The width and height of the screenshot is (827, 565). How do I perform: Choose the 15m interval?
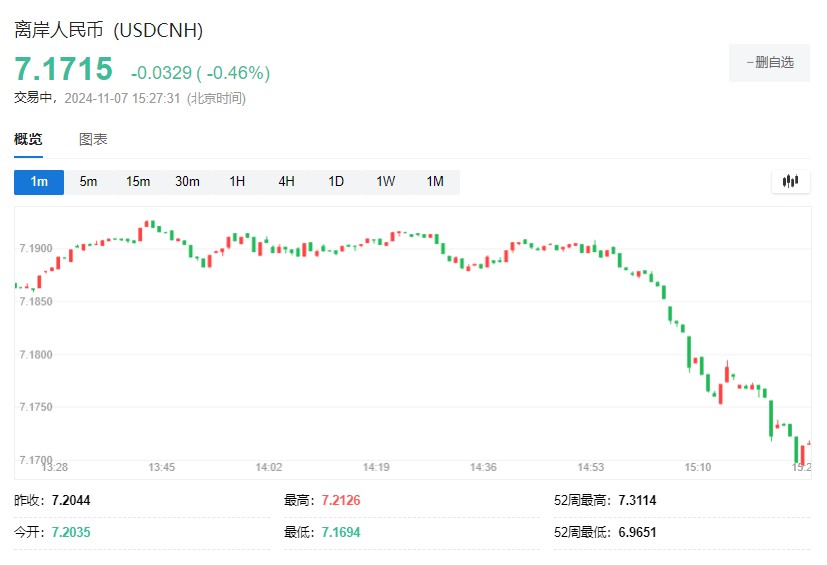[138, 182]
